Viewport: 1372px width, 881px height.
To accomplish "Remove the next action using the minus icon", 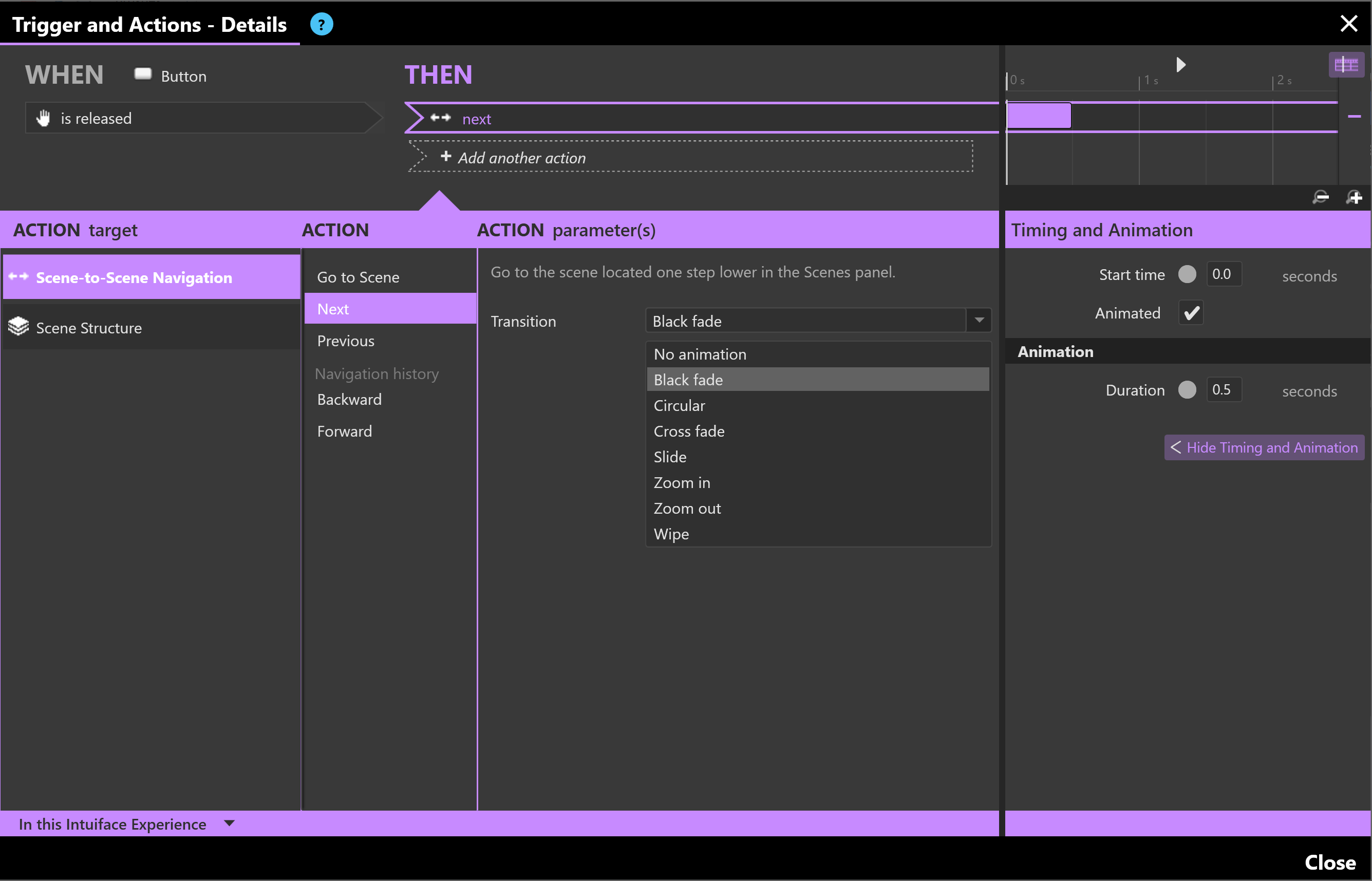I will pyautogui.click(x=1354, y=117).
